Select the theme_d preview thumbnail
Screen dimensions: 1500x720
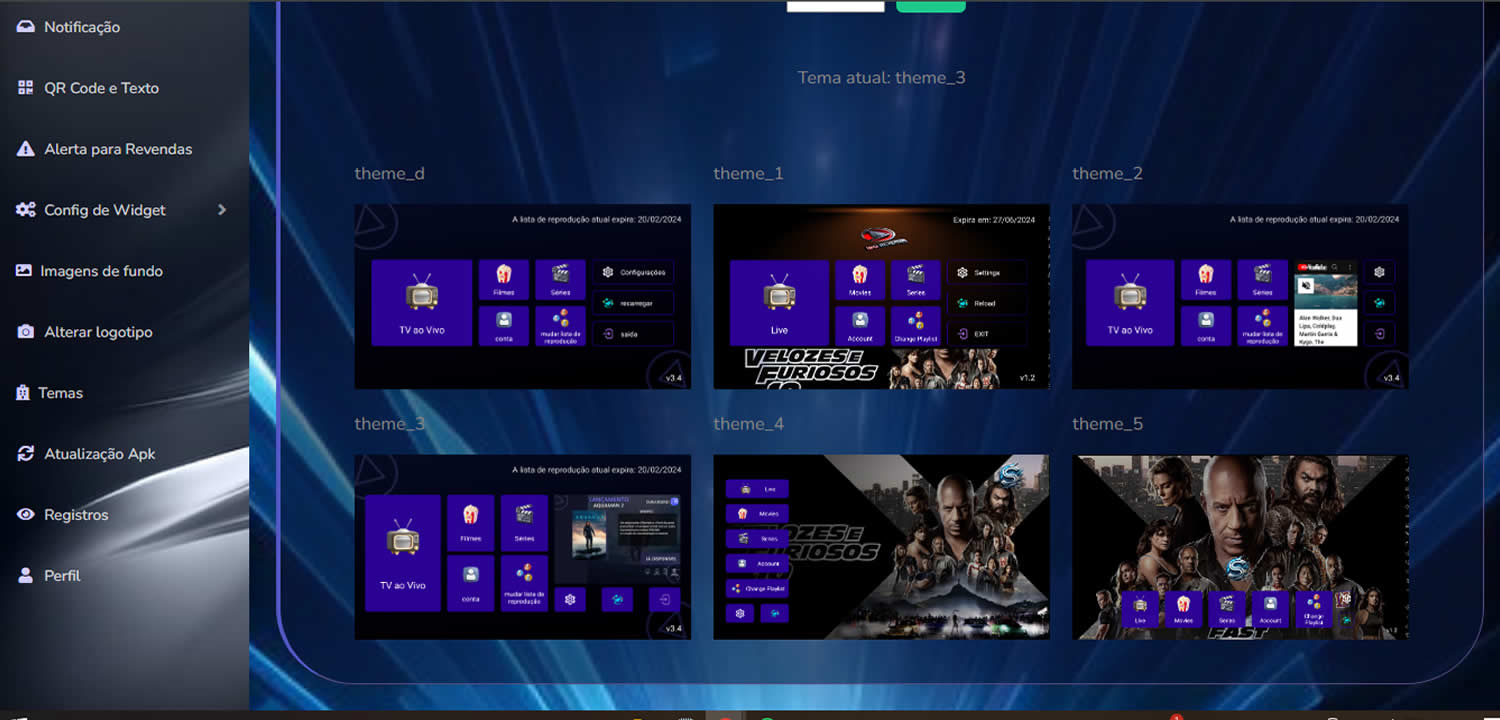coord(522,297)
